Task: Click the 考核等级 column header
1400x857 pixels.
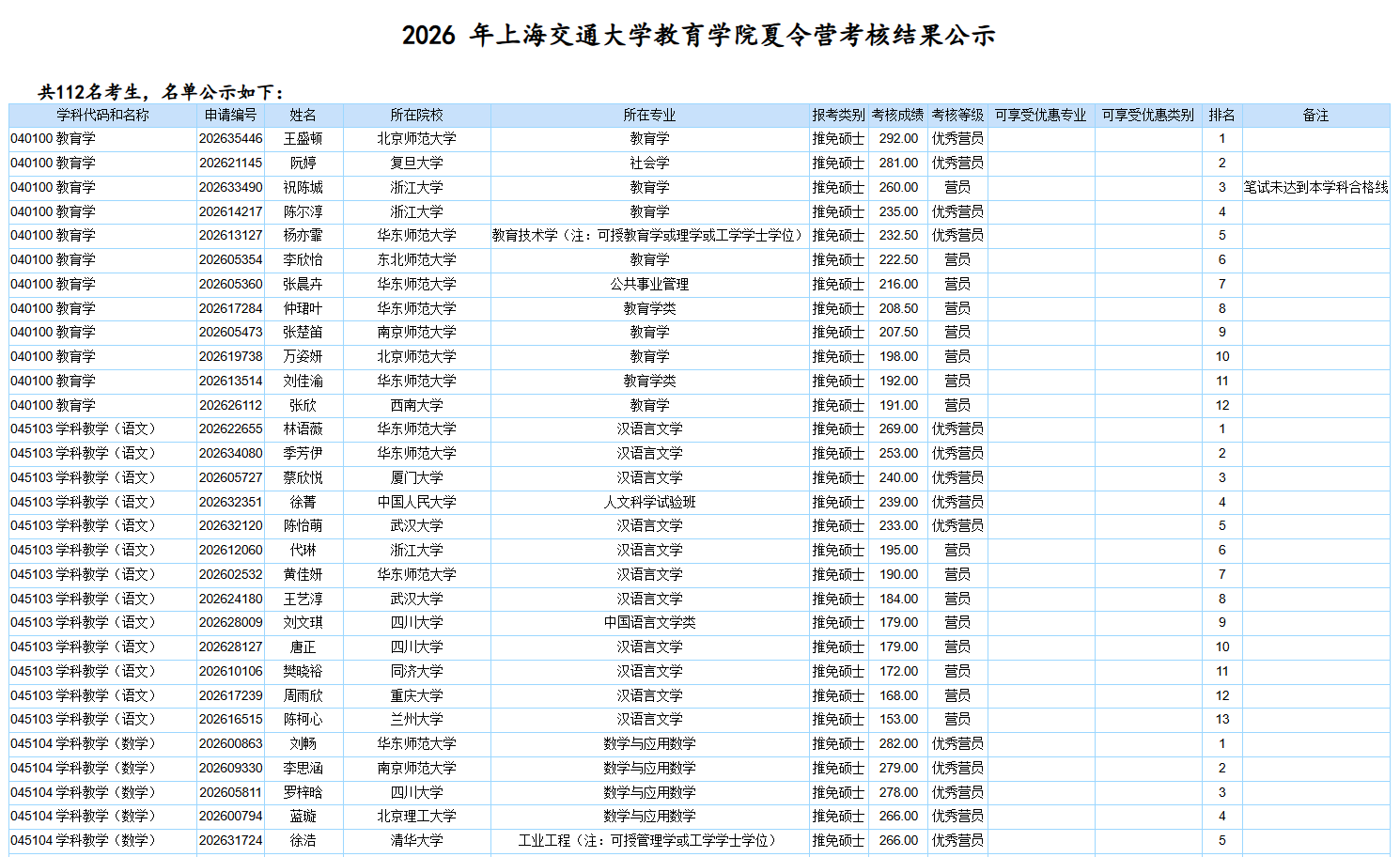Action: click(957, 115)
